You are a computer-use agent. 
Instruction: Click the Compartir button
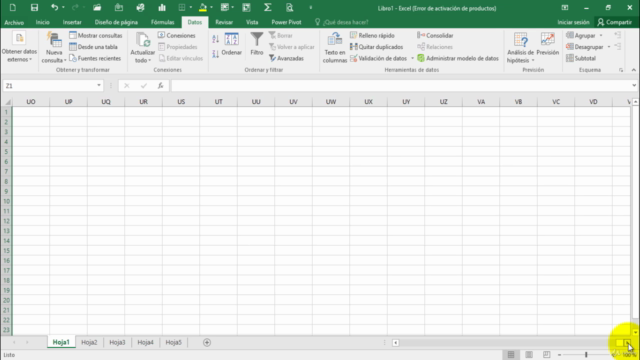614,22
